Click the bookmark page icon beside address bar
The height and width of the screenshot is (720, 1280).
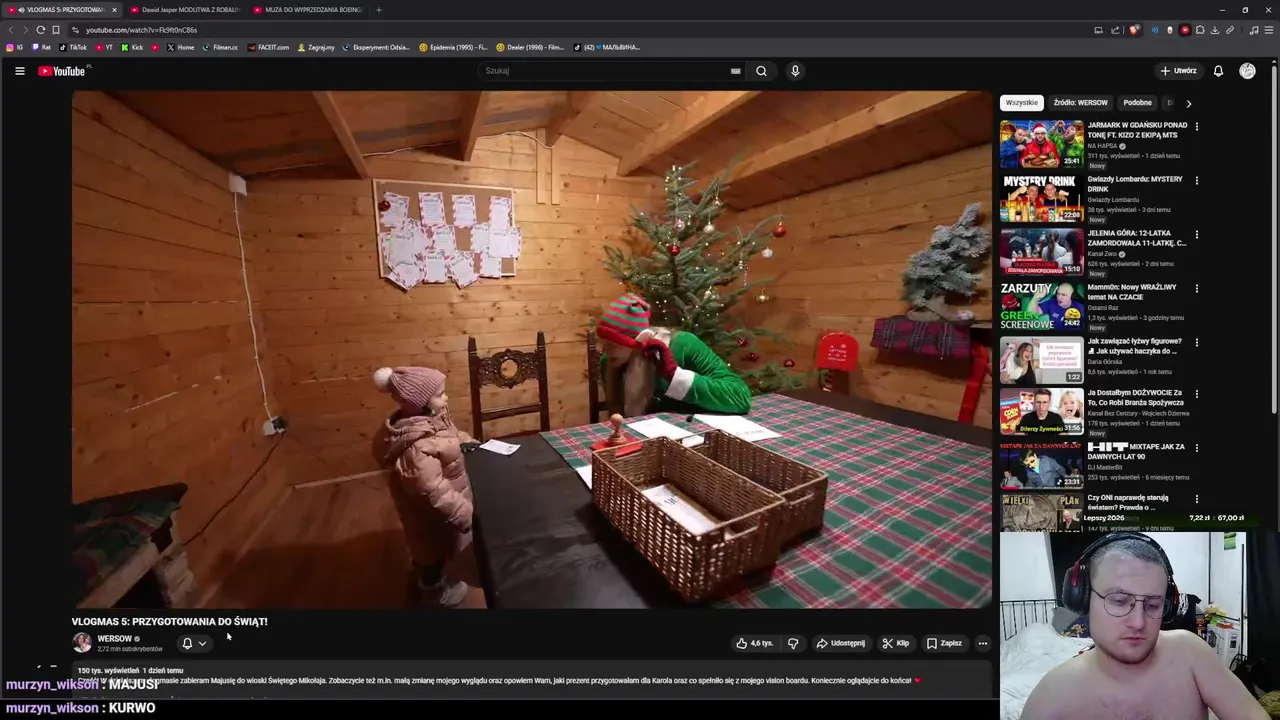(x=55, y=30)
